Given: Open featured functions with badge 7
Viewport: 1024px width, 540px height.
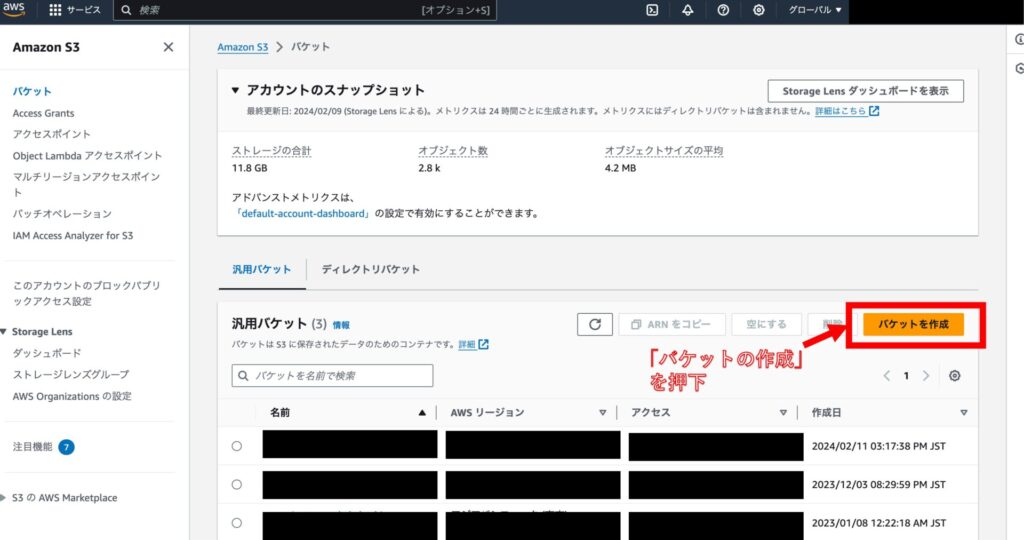Looking at the screenshot, I should [x=43, y=447].
